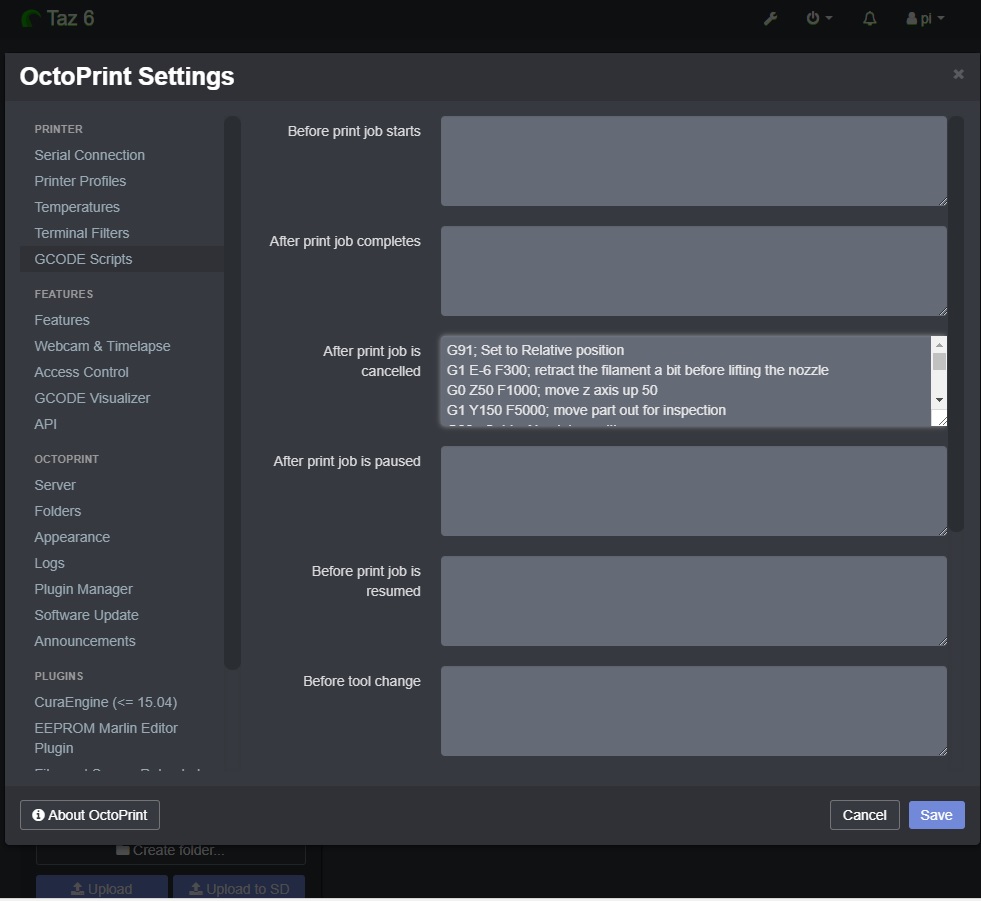Click the Before tool change textarea
The width and height of the screenshot is (981, 901).
693,711
